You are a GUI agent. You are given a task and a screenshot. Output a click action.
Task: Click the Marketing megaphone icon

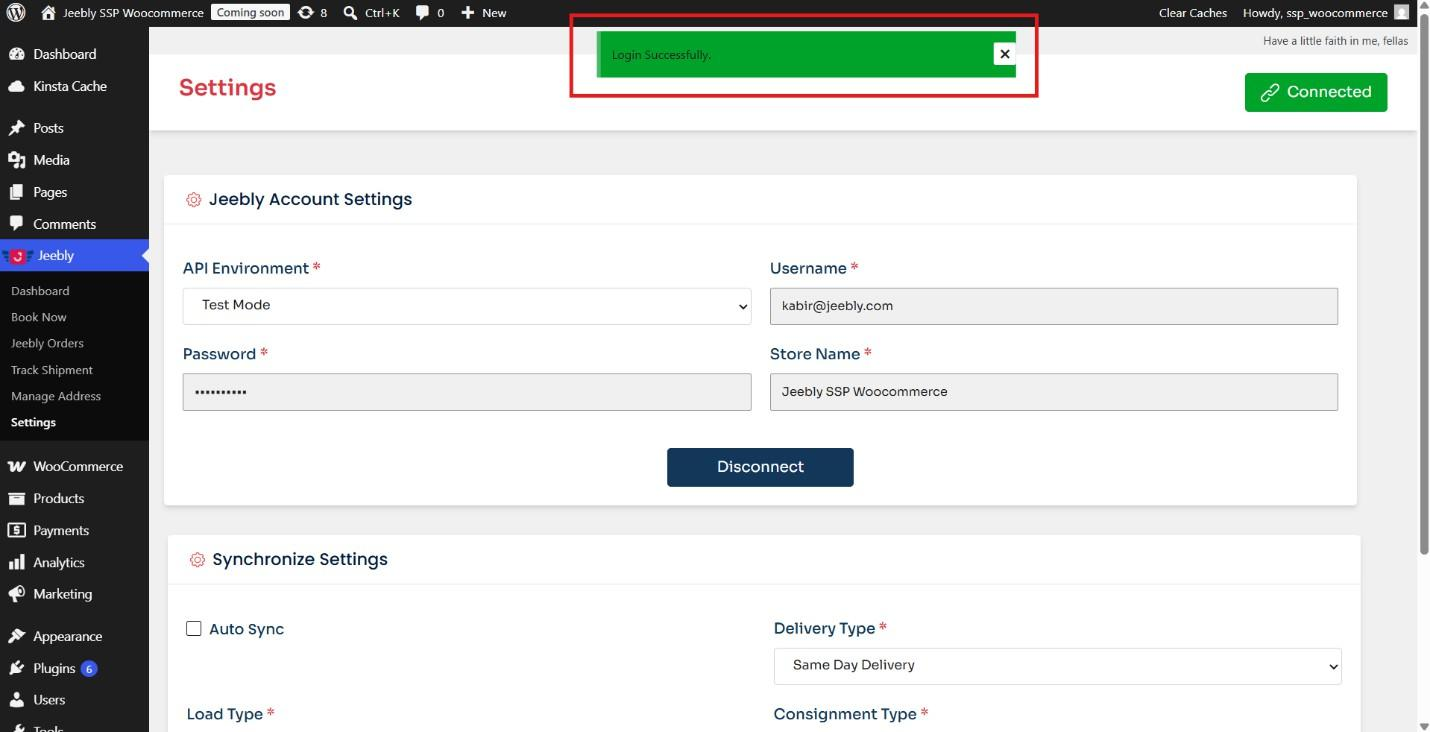pyautogui.click(x=16, y=594)
